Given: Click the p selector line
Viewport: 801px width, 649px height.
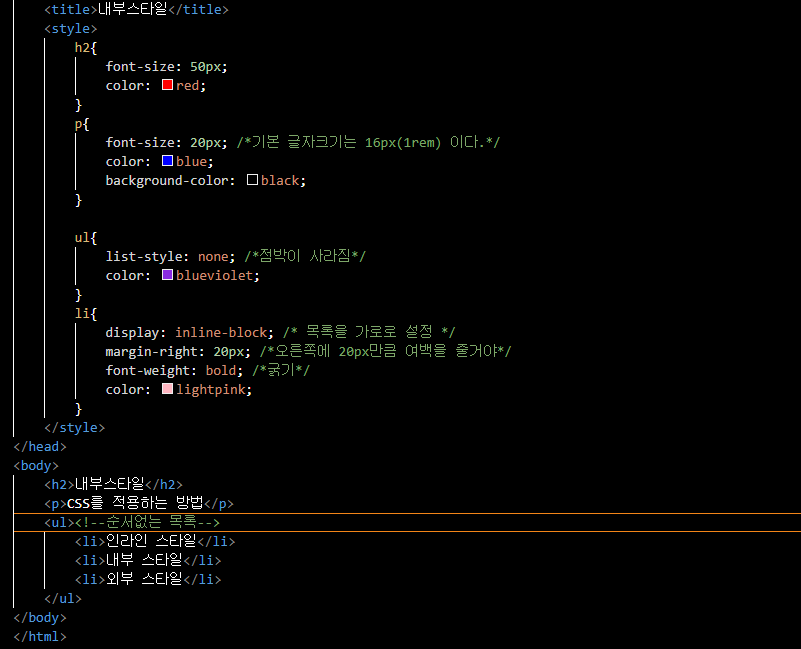Looking at the screenshot, I should click(x=82, y=124).
